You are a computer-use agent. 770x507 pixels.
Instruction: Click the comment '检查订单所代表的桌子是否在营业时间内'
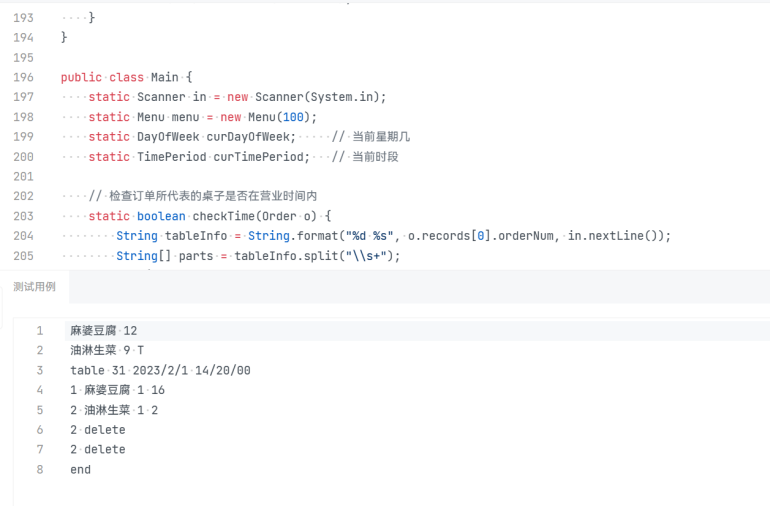point(216,196)
